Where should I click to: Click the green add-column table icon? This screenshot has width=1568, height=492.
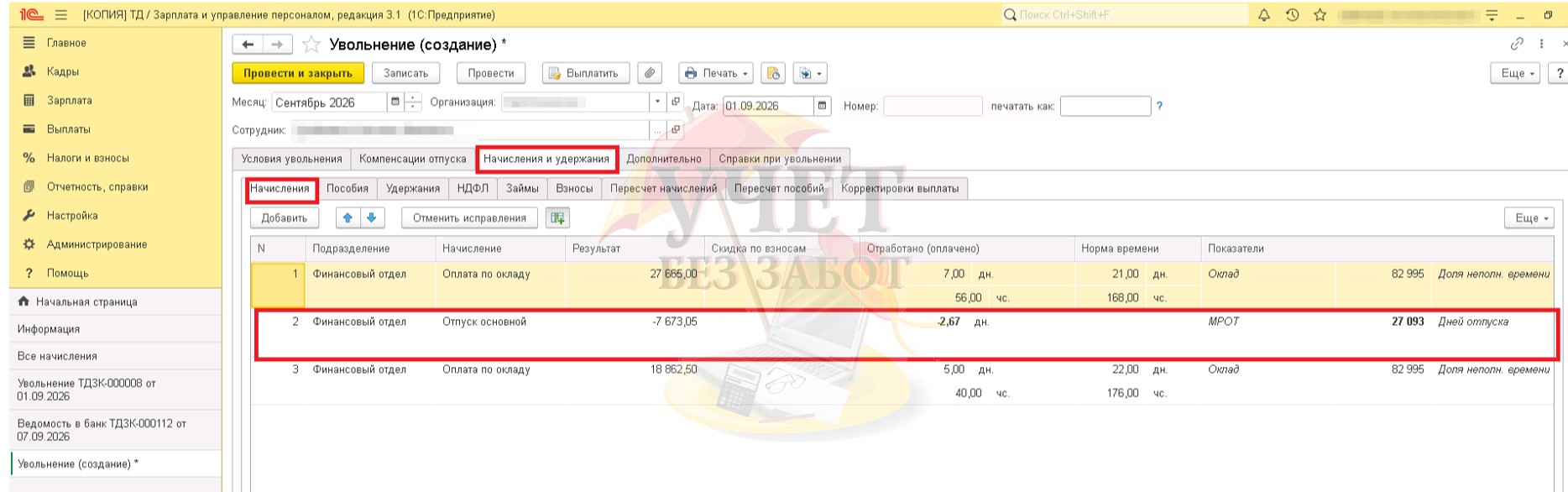557,217
